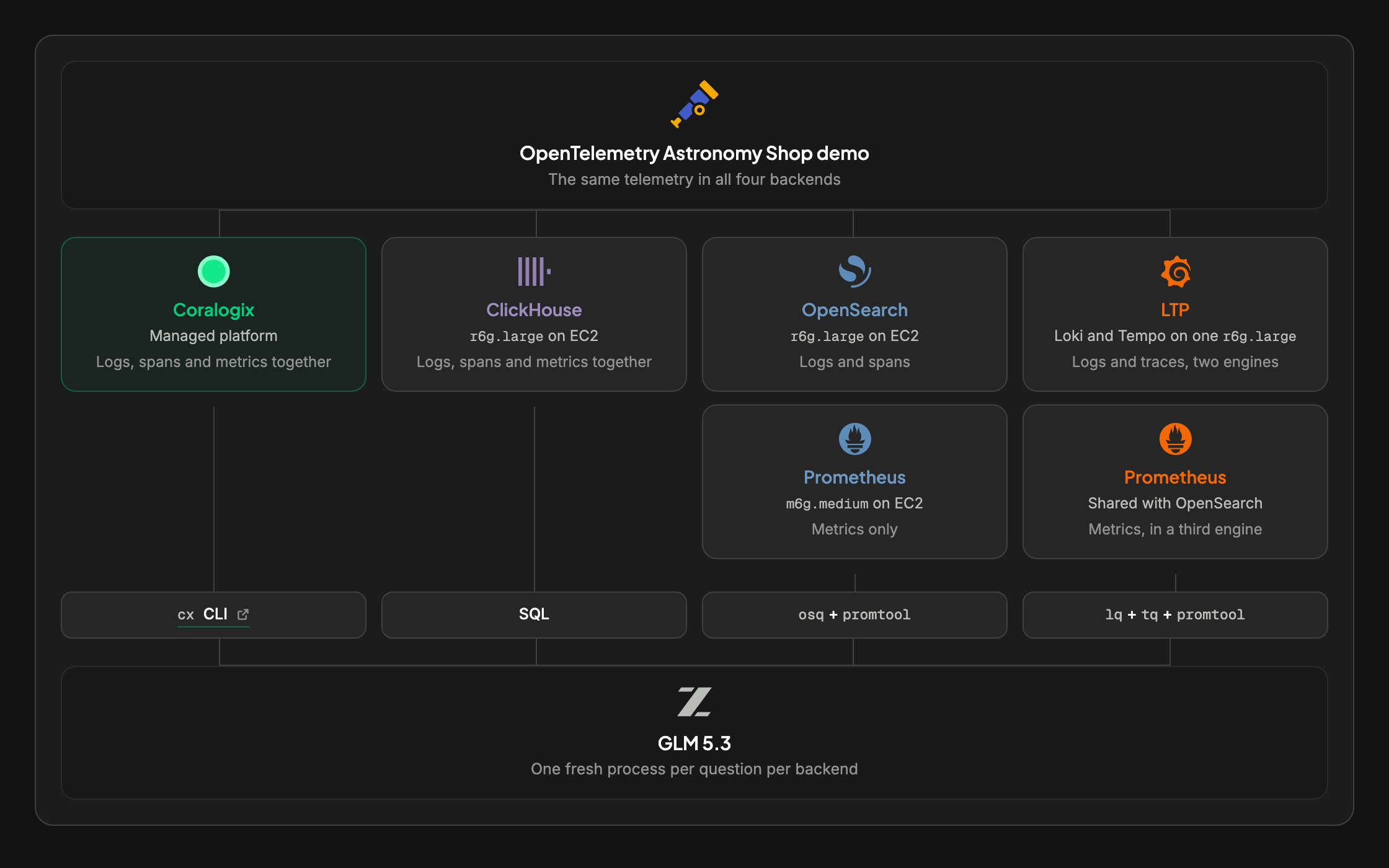
Task: Click the OpenSearch heading
Action: tap(854, 310)
